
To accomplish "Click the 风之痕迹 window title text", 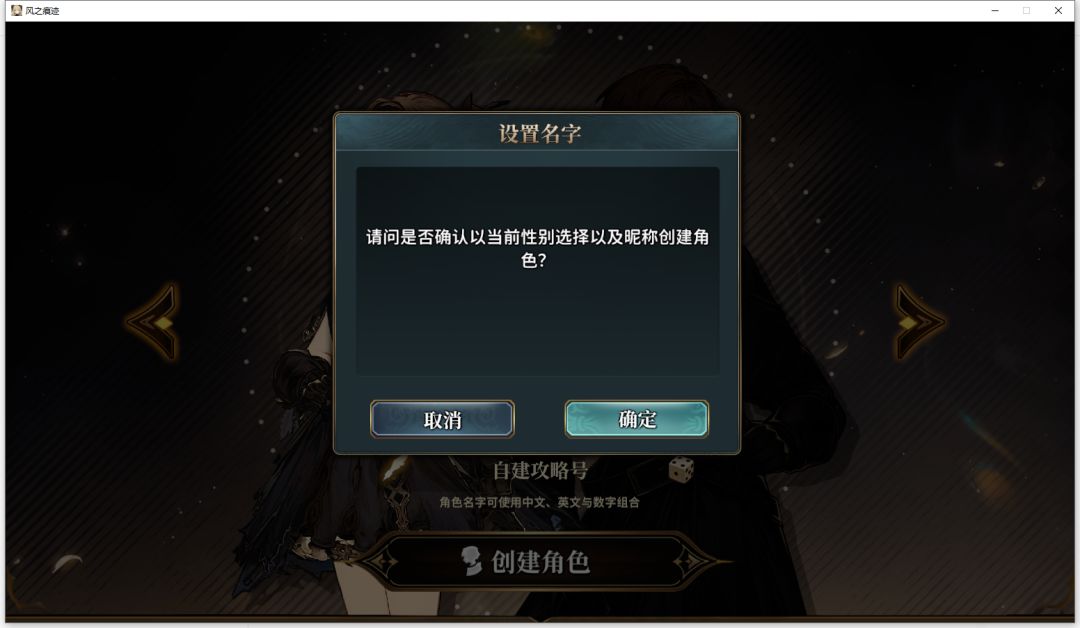I will (x=42, y=11).
